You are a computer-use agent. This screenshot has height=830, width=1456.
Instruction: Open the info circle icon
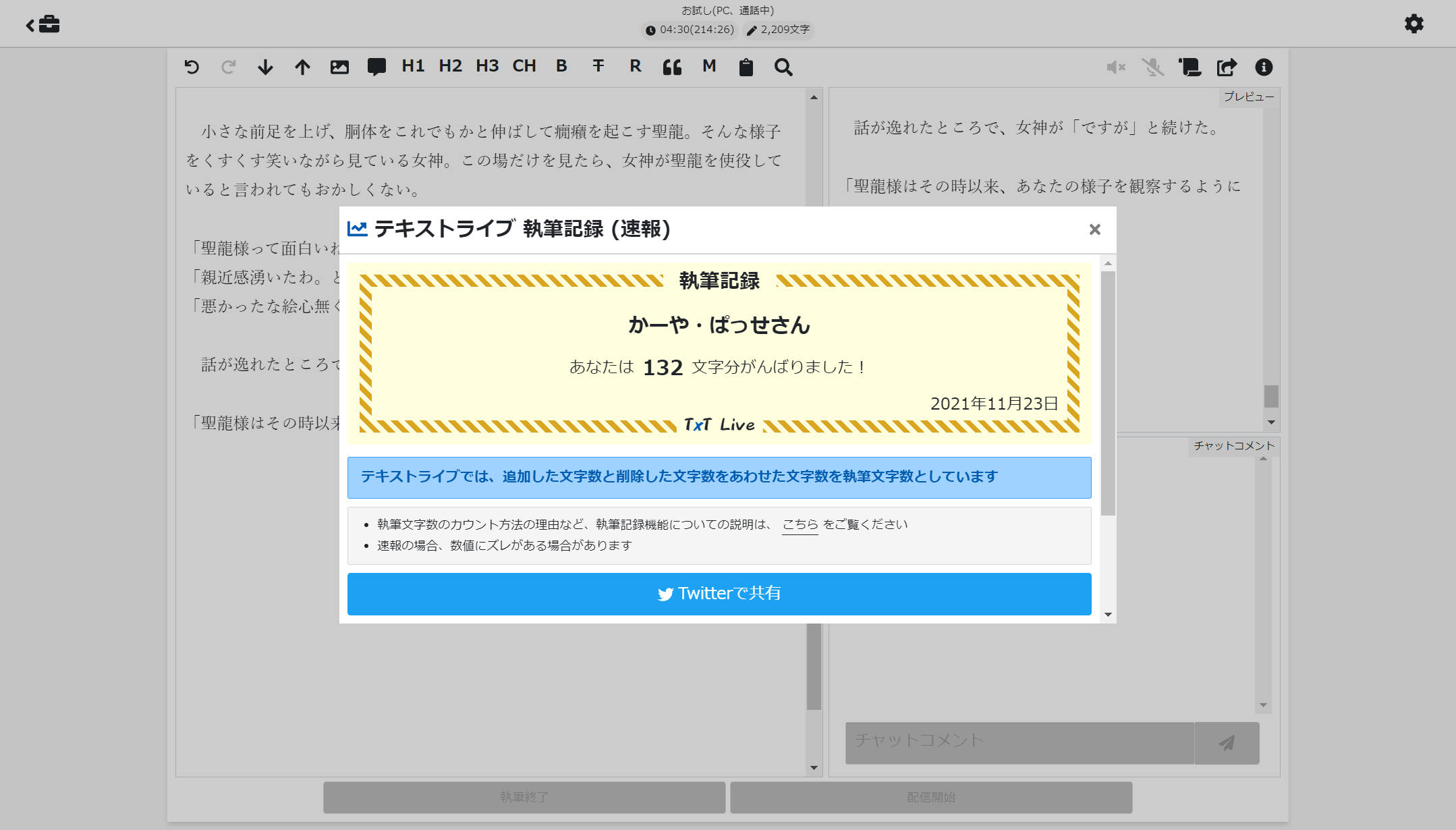[x=1264, y=67]
